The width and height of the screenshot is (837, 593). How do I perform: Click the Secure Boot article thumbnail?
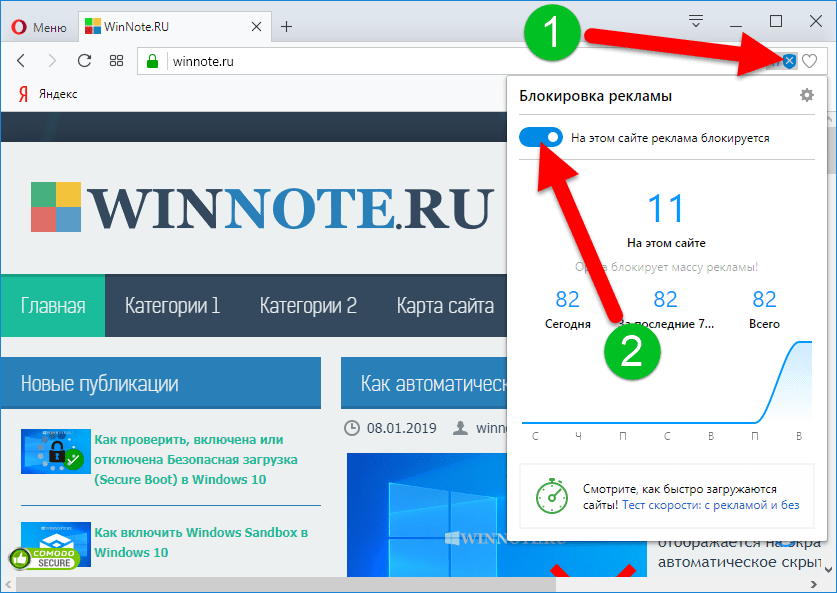(56, 451)
